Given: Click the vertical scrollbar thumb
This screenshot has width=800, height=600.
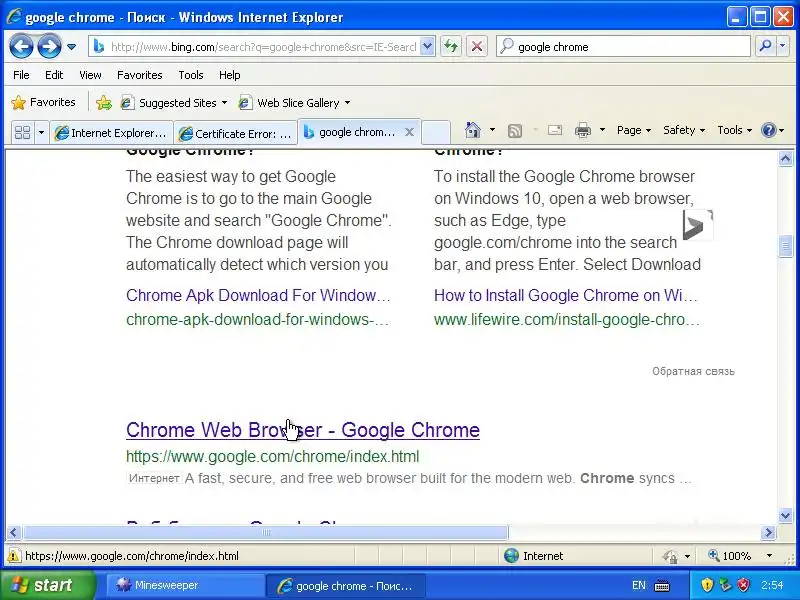Looking at the screenshot, I should pyautogui.click(x=785, y=247).
